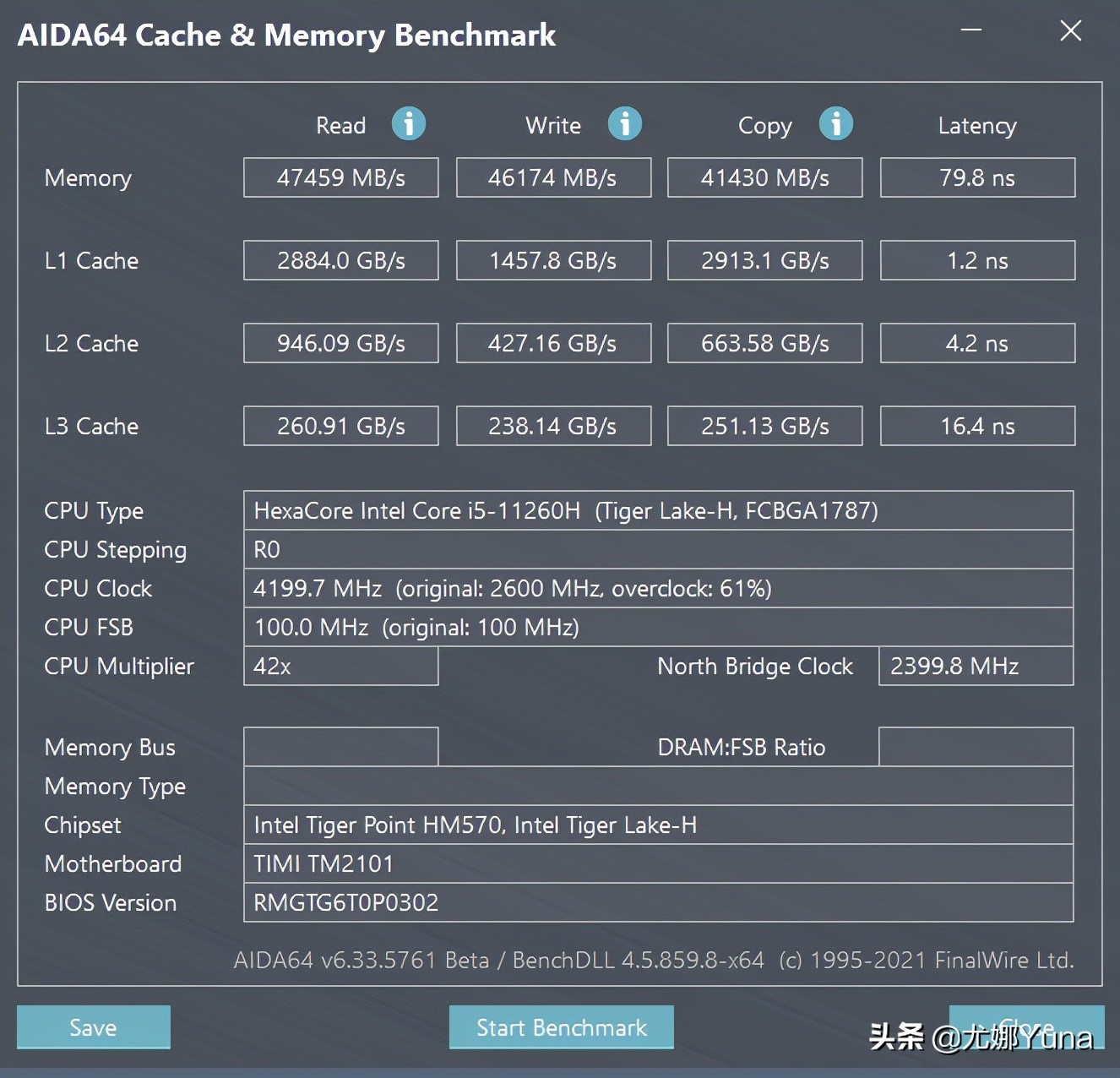Screen dimensions: 1120x1078
Task: Click the BIOS Version field RMGTG6T0P0302
Action: click(x=659, y=902)
